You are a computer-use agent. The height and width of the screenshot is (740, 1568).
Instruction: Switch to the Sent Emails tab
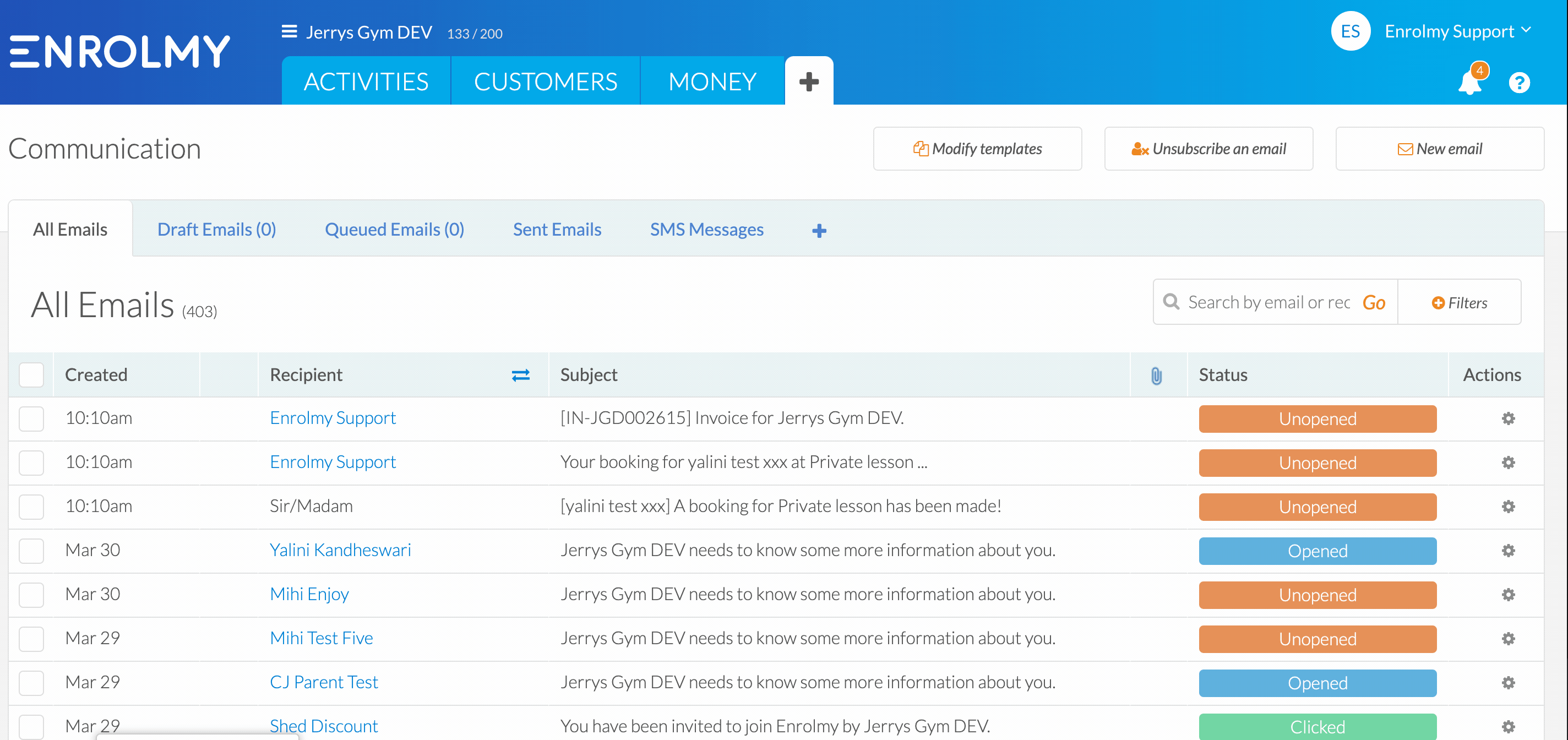click(557, 230)
